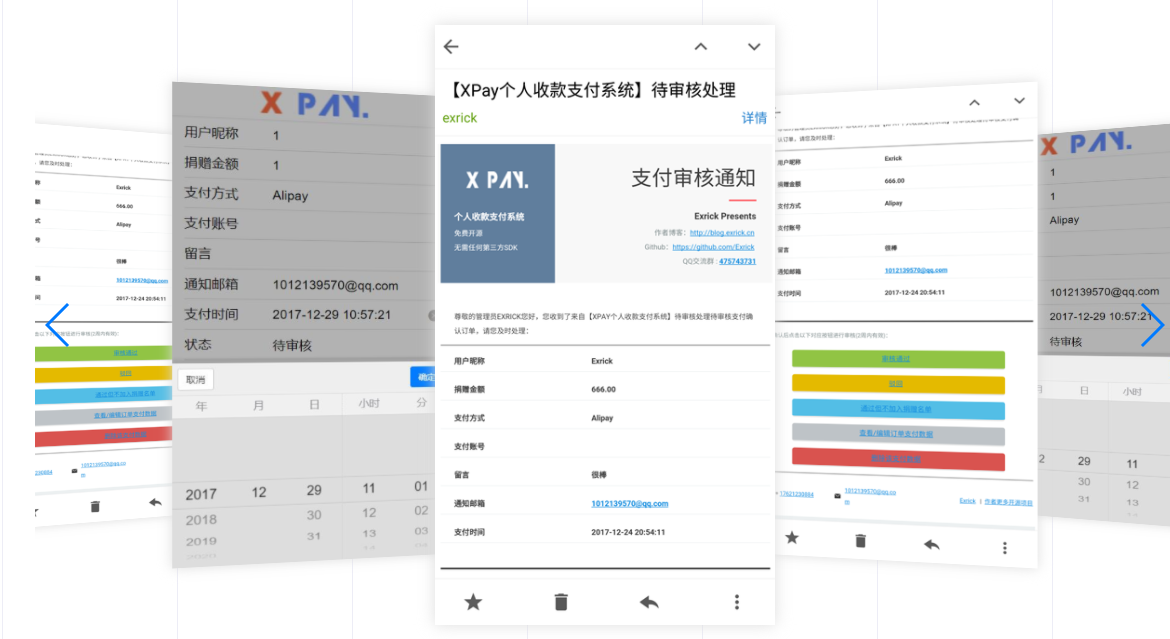Screen dimensions: 1170x639
Task: Open the three-dot menu in the right email card
Action: tap(1004, 548)
